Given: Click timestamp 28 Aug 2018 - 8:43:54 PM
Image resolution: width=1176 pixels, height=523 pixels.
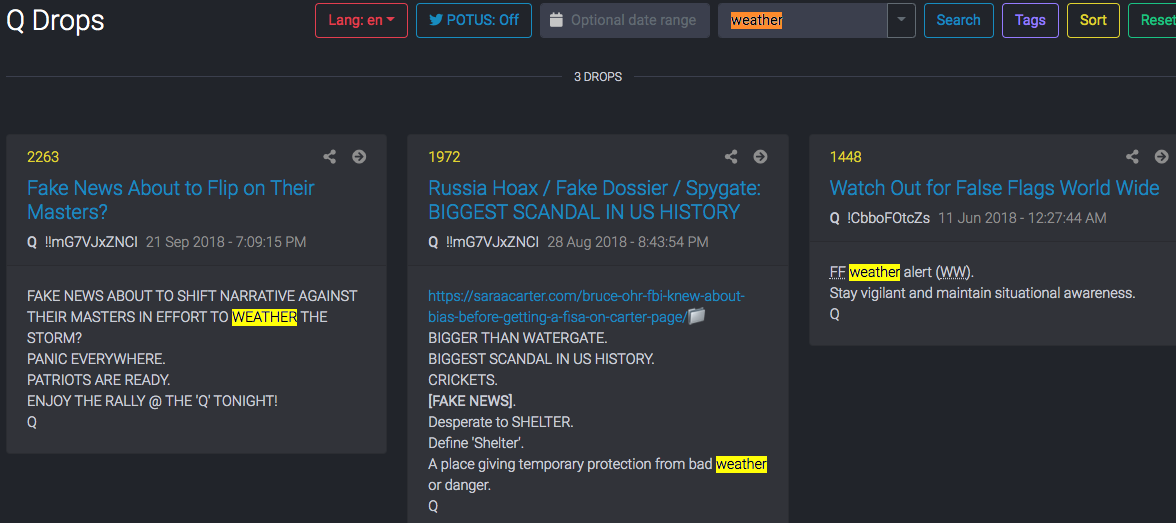Looking at the screenshot, I should click(628, 242).
